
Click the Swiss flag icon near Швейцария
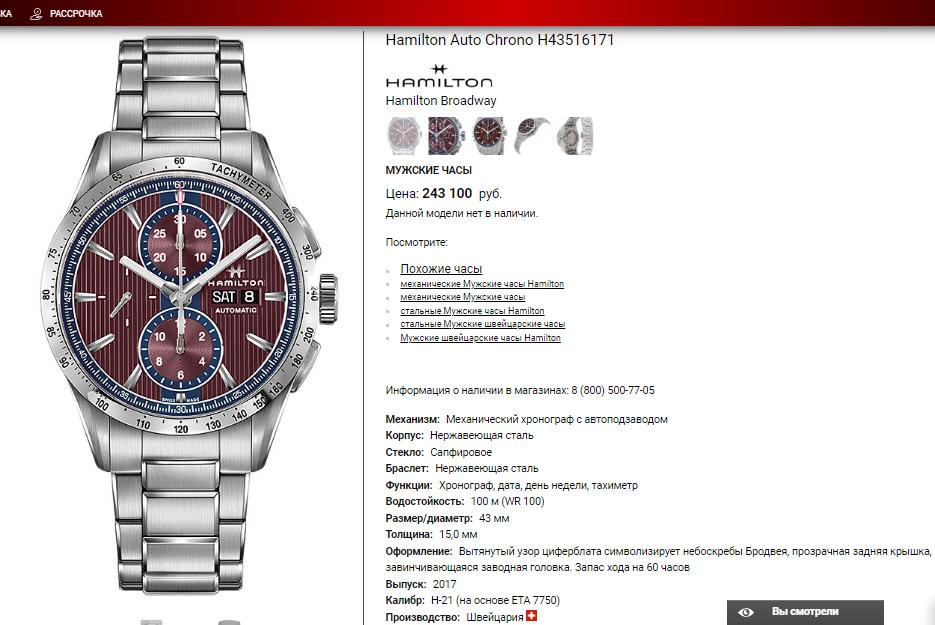pyautogui.click(x=531, y=616)
